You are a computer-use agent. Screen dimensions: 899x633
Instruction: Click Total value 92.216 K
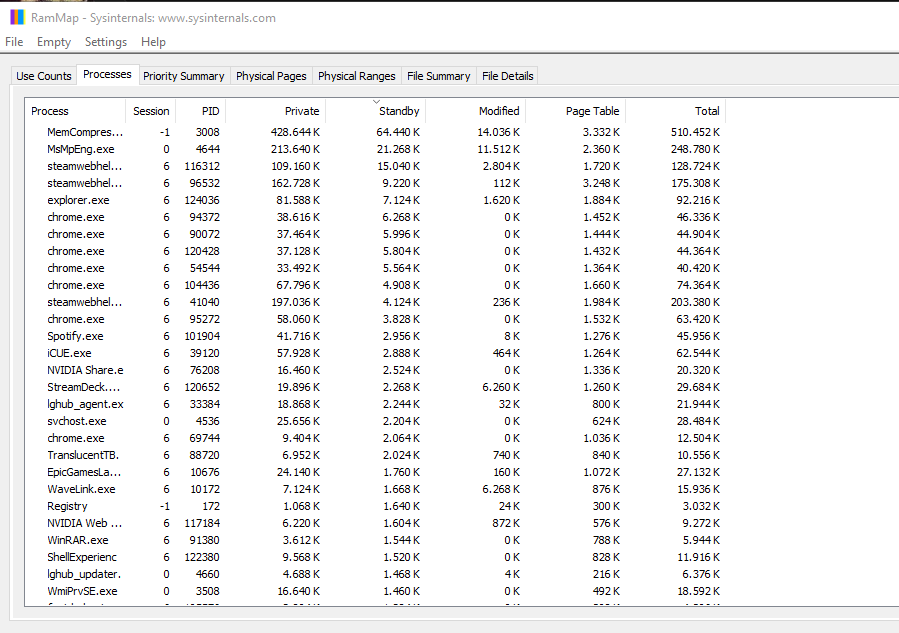click(698, 200)
